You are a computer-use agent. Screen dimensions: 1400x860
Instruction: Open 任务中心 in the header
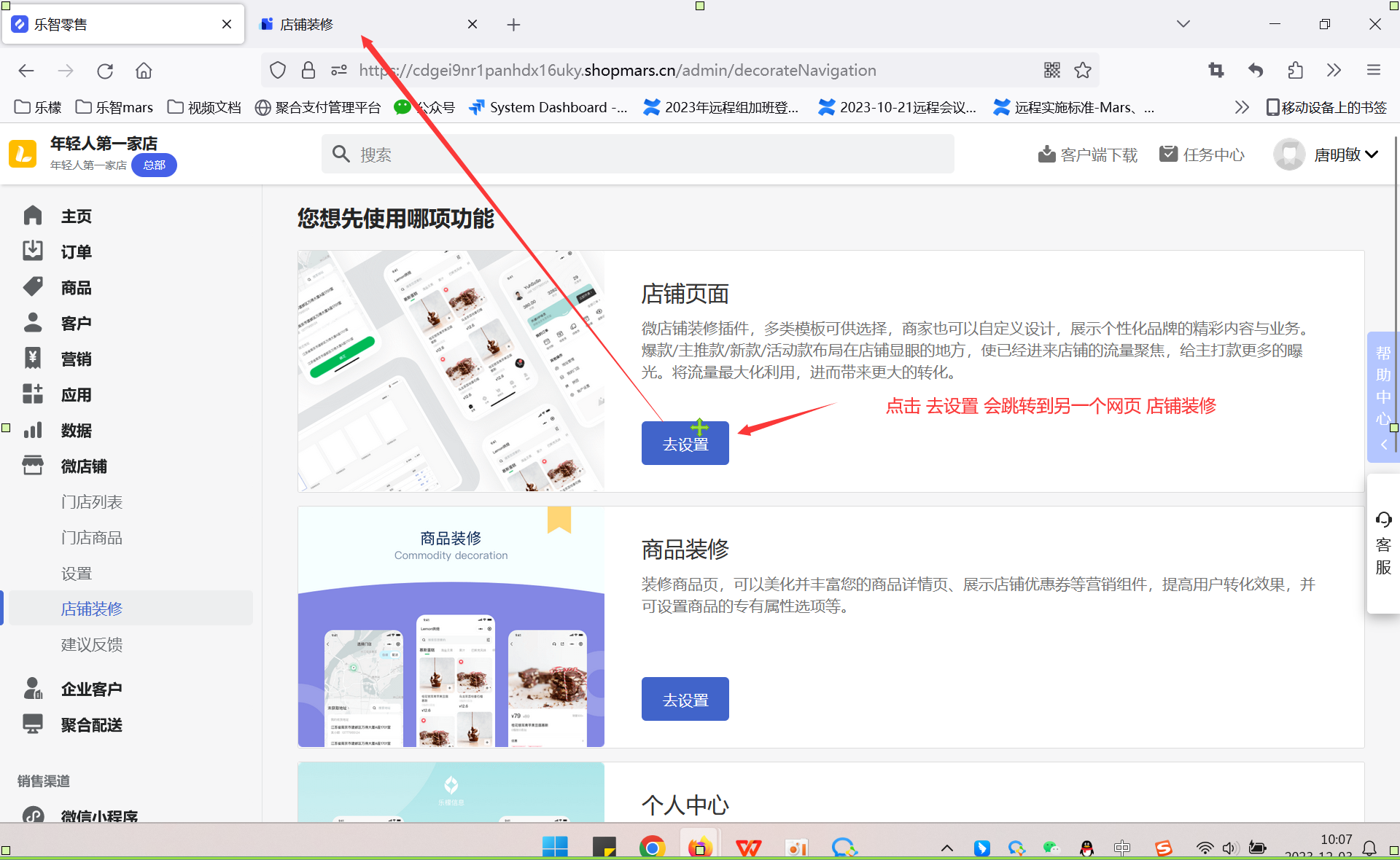tap(1202, 155)
